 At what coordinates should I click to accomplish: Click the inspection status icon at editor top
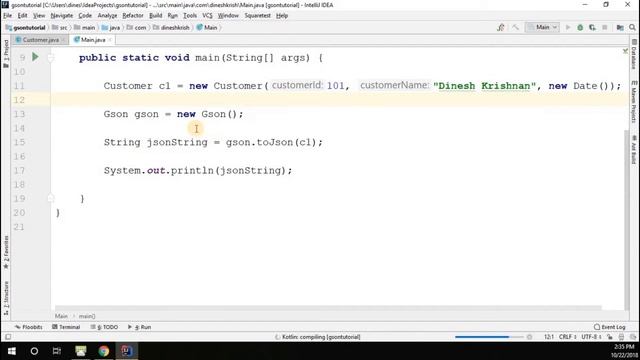[x=625, y=51]
